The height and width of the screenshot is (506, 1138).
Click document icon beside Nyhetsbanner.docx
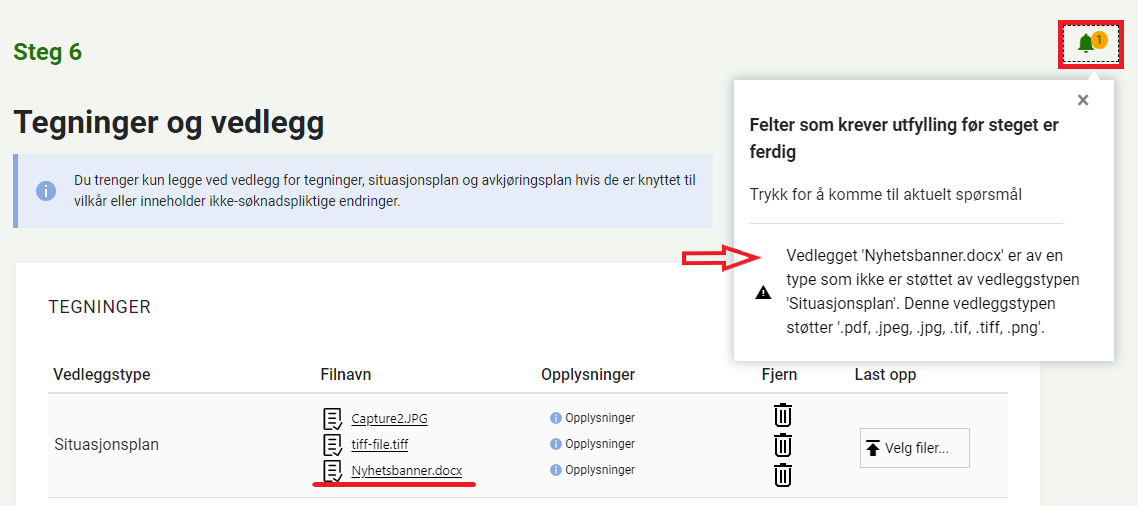coord(332,471)
